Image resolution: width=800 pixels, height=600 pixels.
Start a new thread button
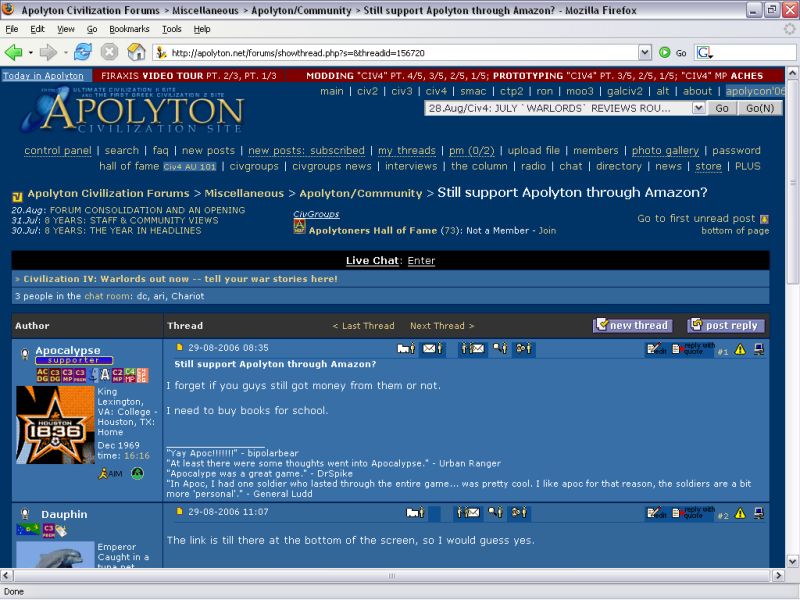point(631,325)
